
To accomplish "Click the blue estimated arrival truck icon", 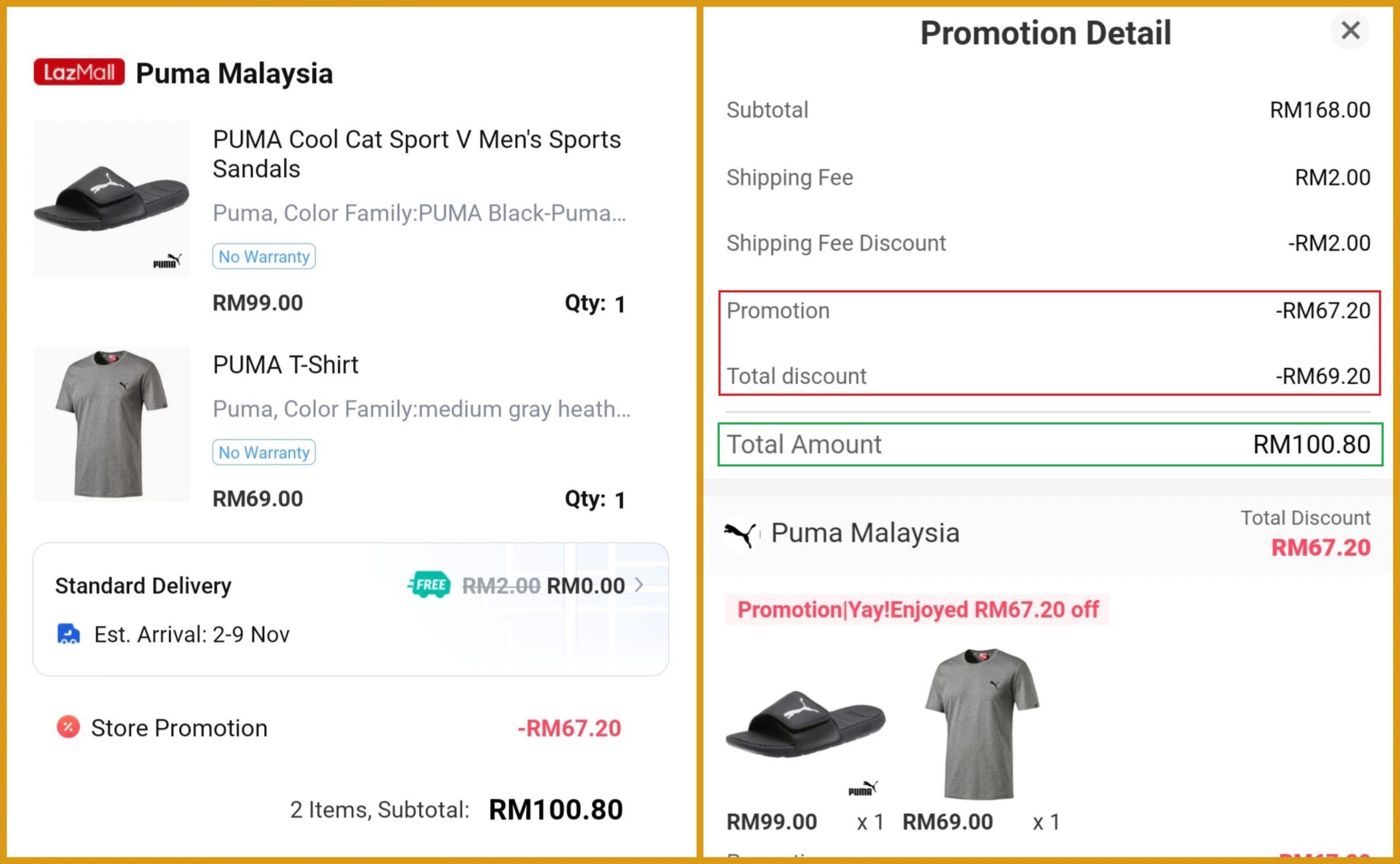I will 68,634.
